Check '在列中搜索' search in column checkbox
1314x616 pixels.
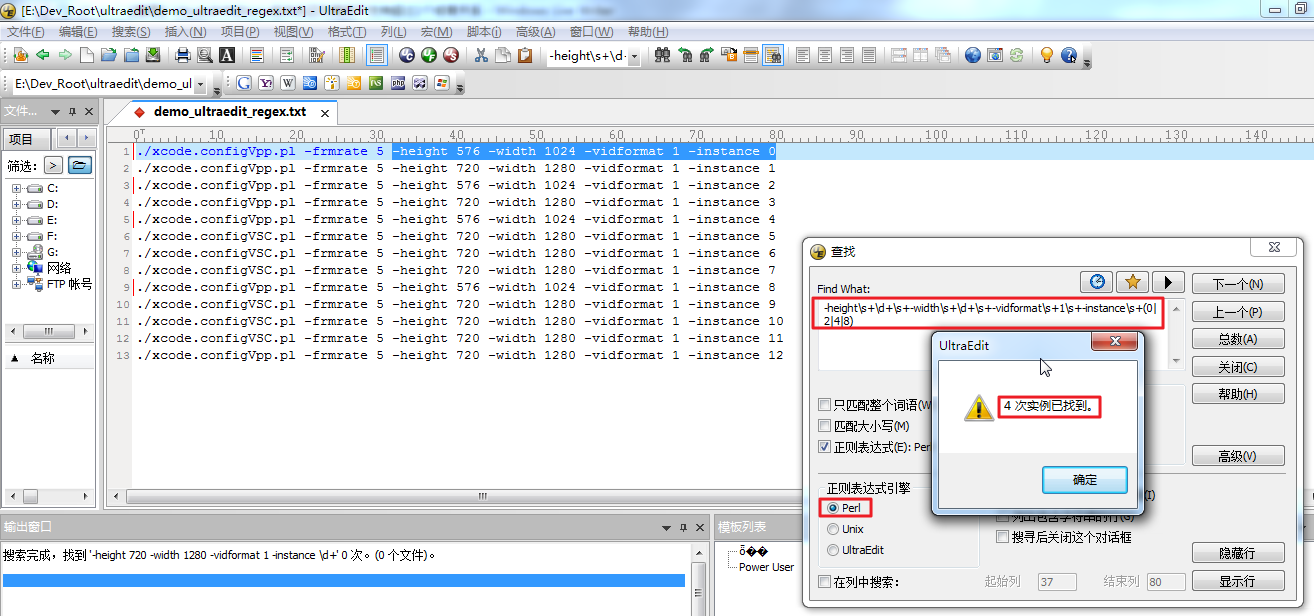(824, 582)
